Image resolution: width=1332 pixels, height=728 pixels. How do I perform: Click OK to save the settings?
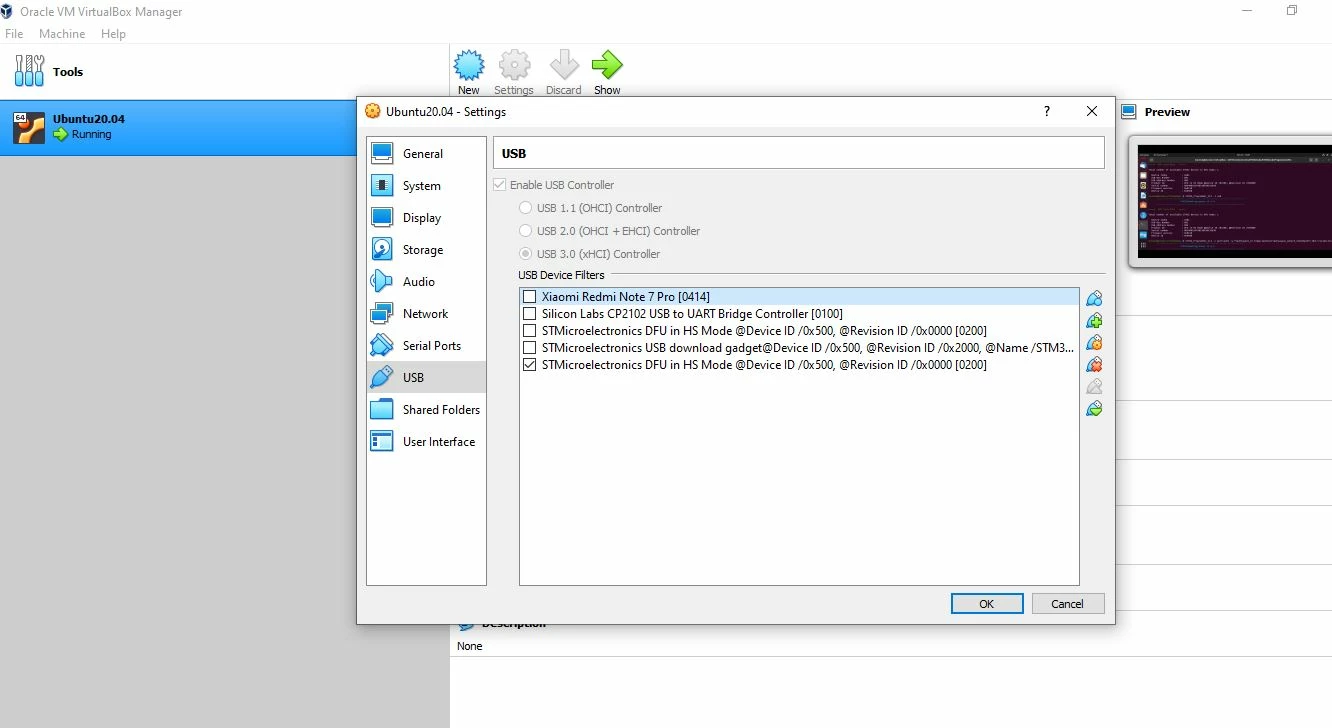click(987, 604)
